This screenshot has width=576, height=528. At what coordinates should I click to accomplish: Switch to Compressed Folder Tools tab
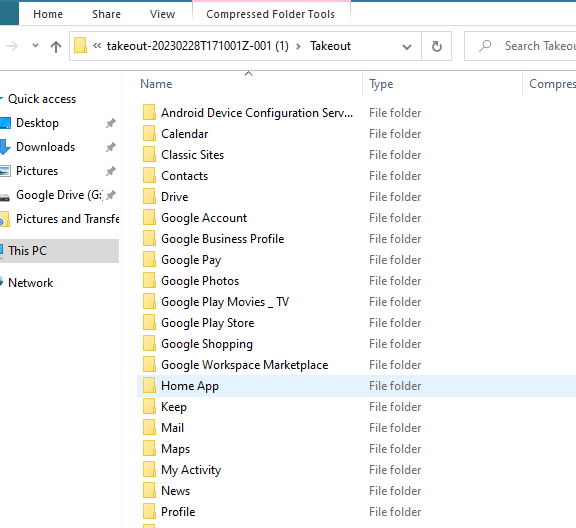coord(271,14)
